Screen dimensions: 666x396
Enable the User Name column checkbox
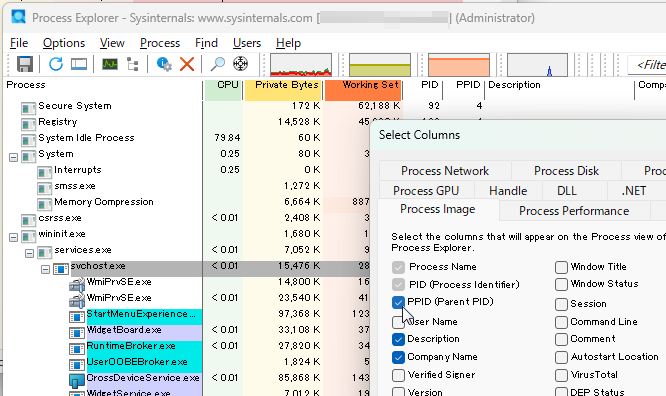(x=398, y=322)
